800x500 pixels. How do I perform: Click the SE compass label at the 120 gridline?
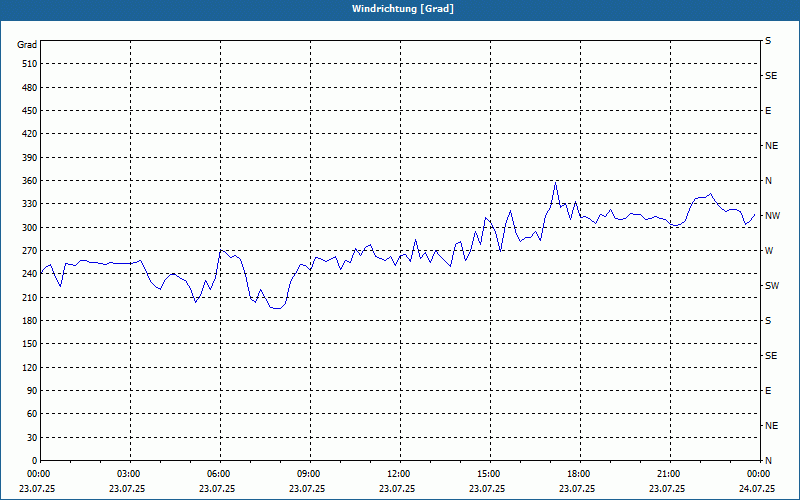pyautogui.click(x=771, y=356)
